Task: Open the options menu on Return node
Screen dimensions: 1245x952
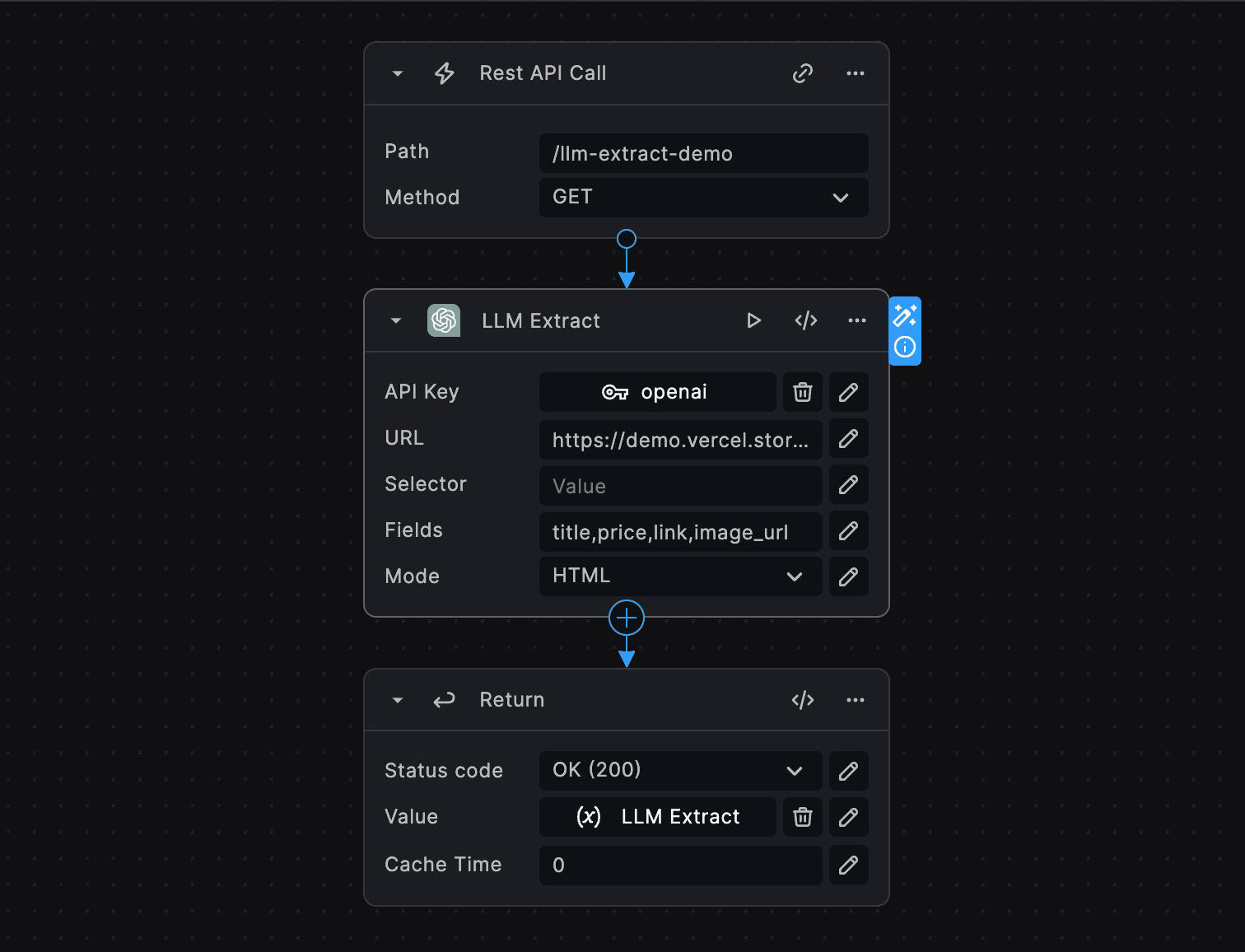Action: [855, 699]
